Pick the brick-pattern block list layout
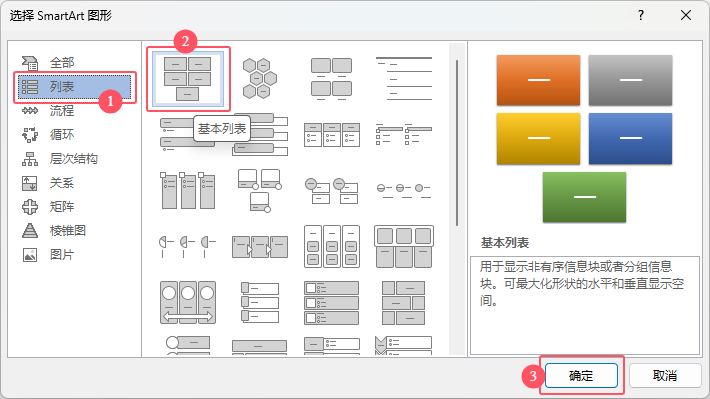This screenshot has height=399, width=710. [403, 303]
